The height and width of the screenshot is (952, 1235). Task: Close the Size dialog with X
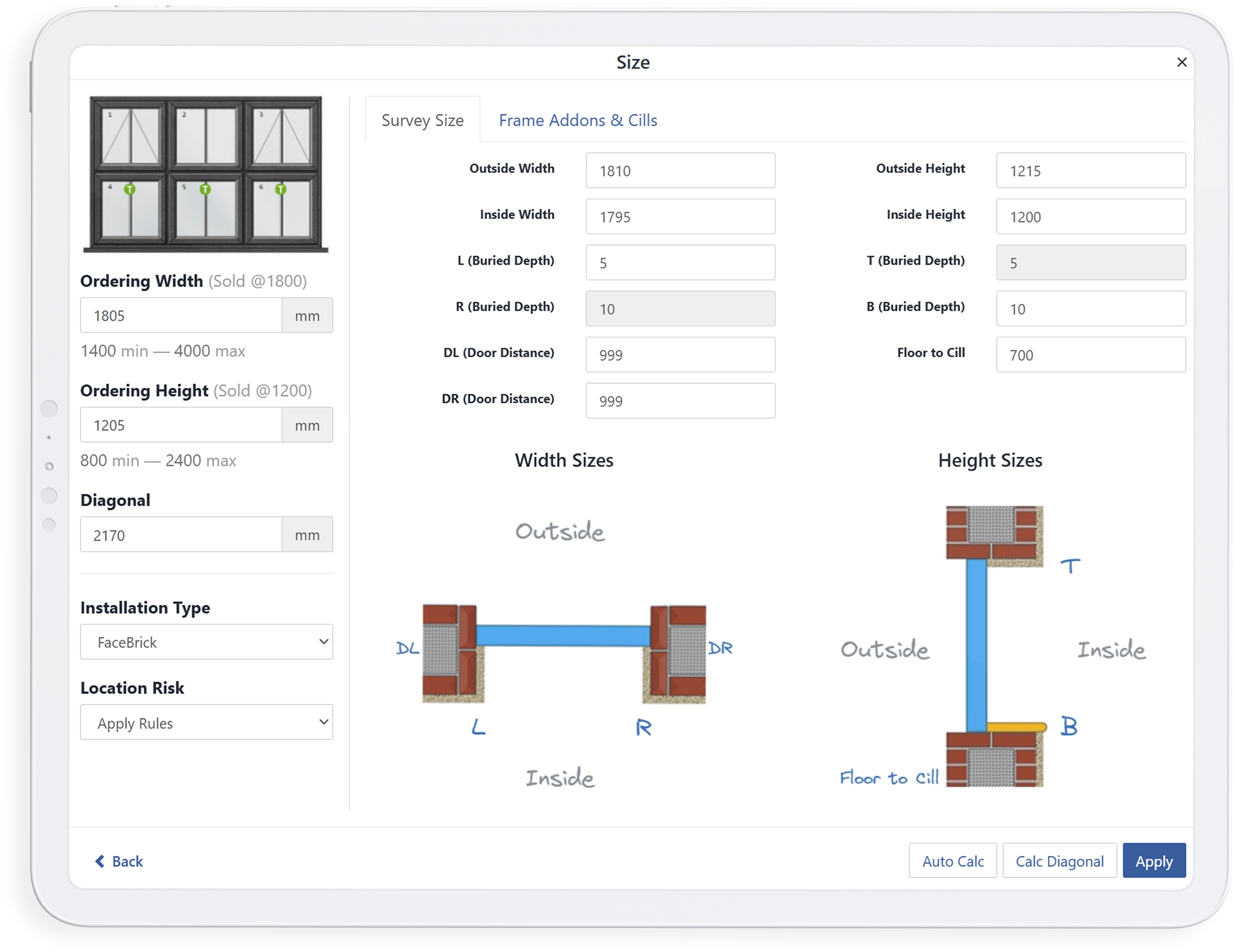[x=1181, y=62]
